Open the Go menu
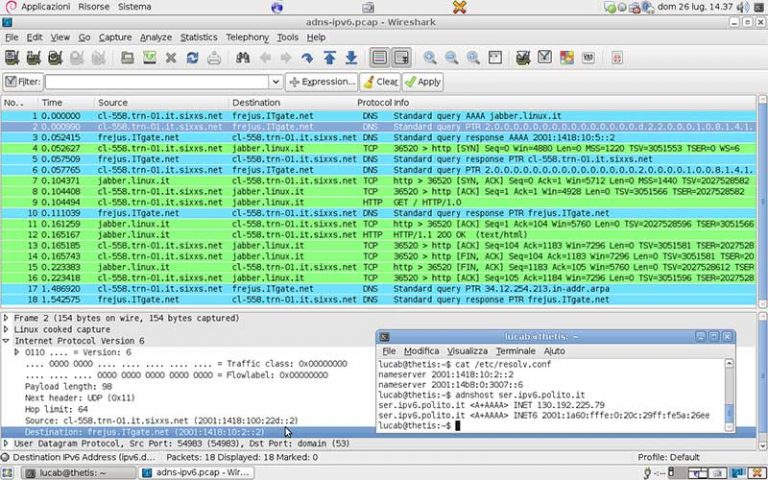The image size is (768, 480). (x=84, y=37)
